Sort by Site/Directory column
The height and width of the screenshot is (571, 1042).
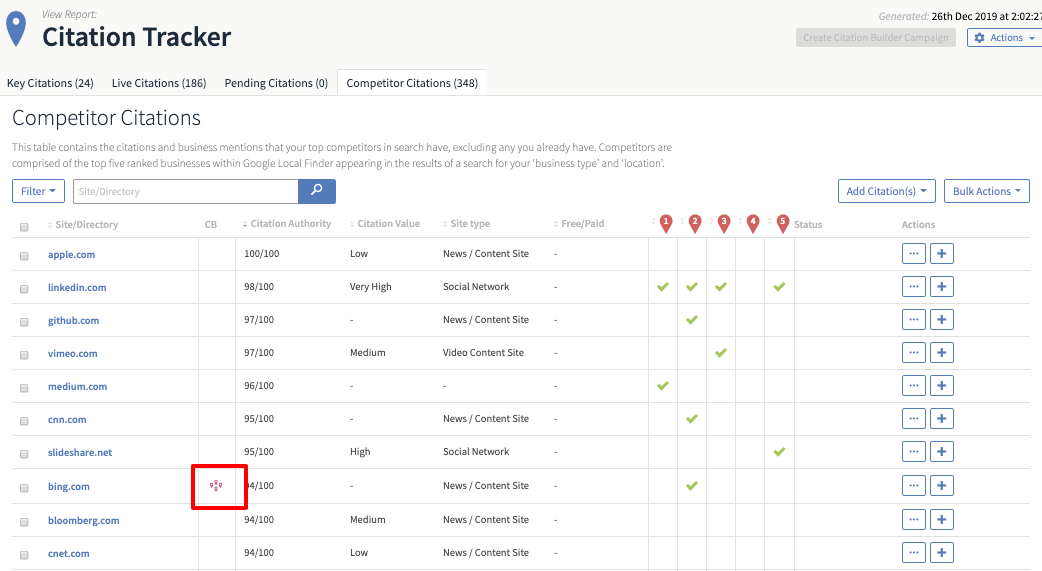83,225
